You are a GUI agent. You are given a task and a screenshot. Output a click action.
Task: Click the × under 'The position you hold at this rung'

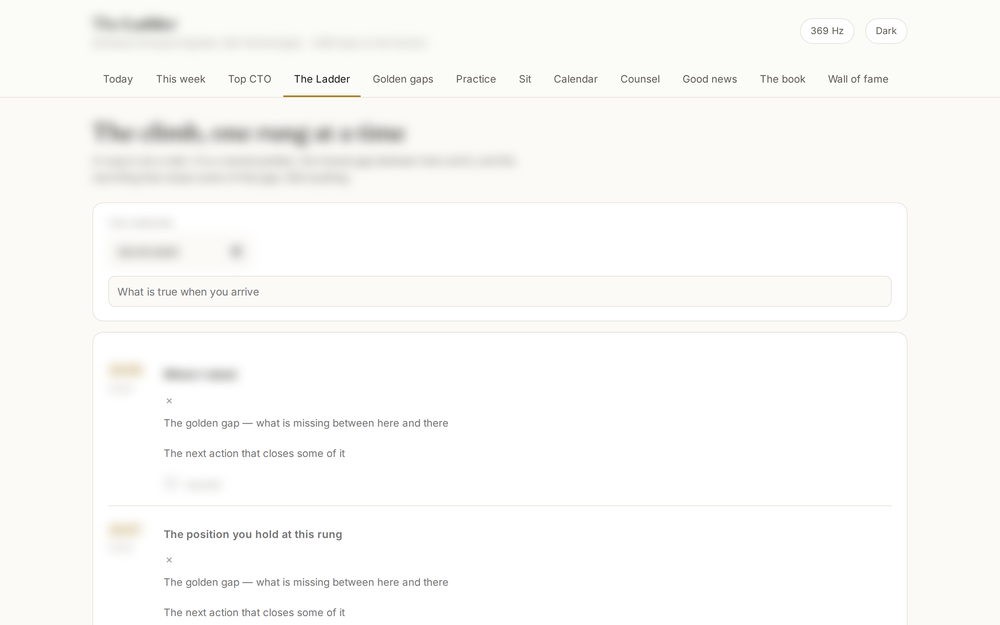[x=169, y=560]
